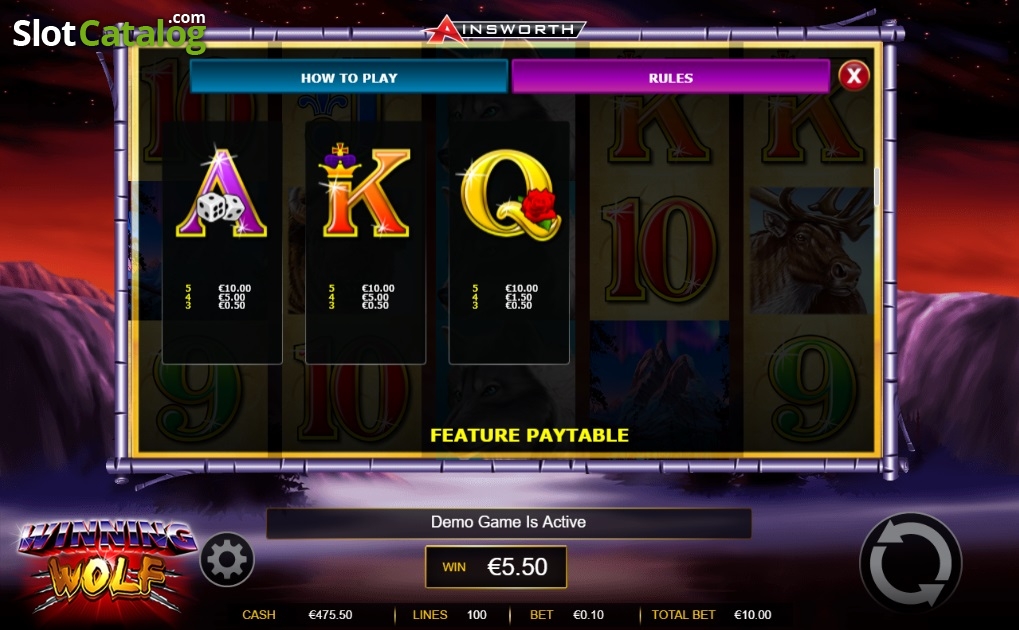Open the settings gear button

point(227,559)
